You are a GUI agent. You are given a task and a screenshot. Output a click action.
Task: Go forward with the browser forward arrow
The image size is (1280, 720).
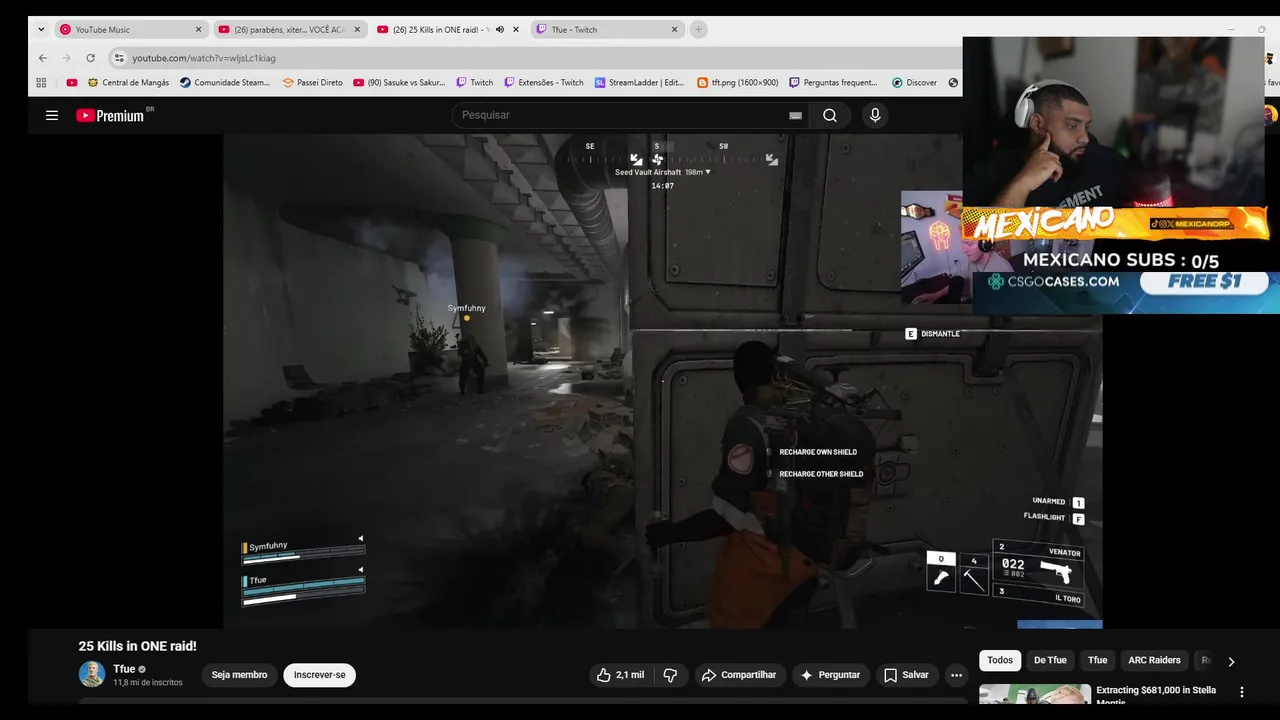click(66, 58)
